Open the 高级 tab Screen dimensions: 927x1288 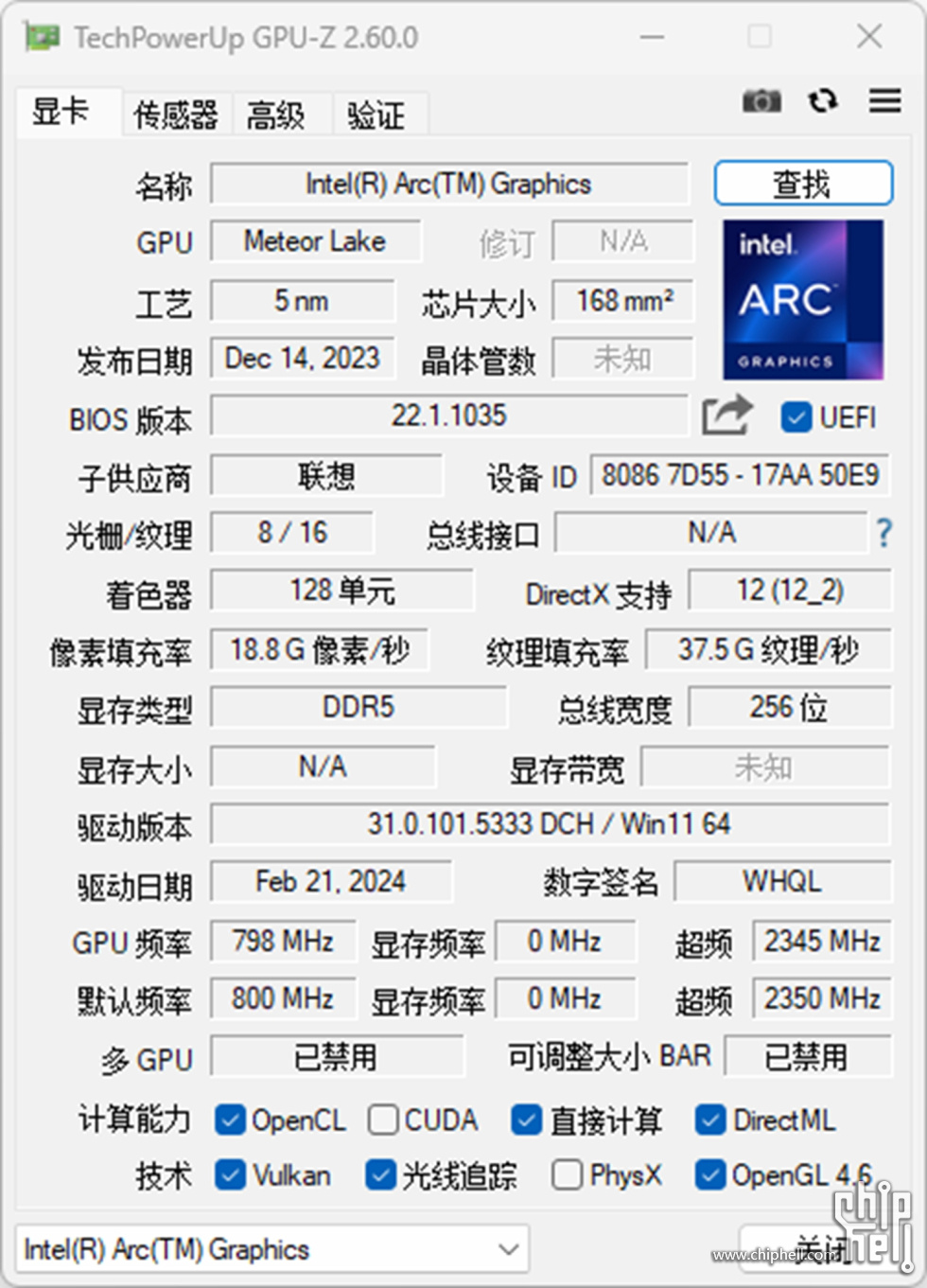point(281,115)
